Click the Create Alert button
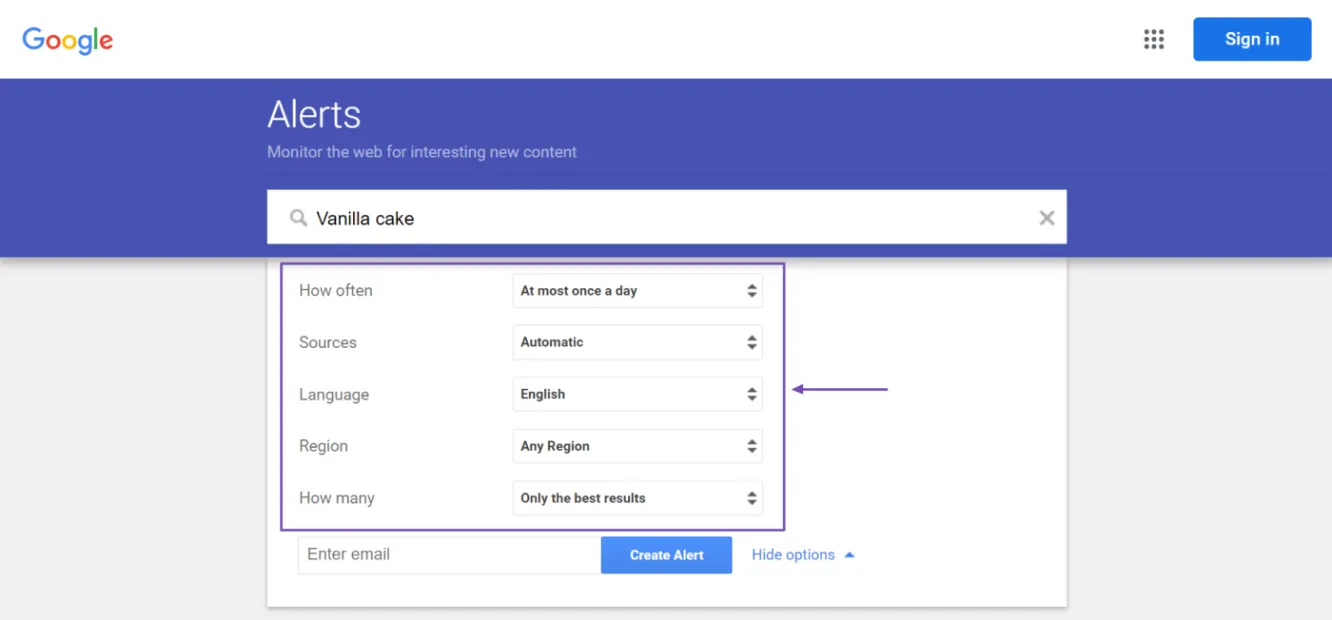This screenshot has height=620, width=1332. coord(666,554)
